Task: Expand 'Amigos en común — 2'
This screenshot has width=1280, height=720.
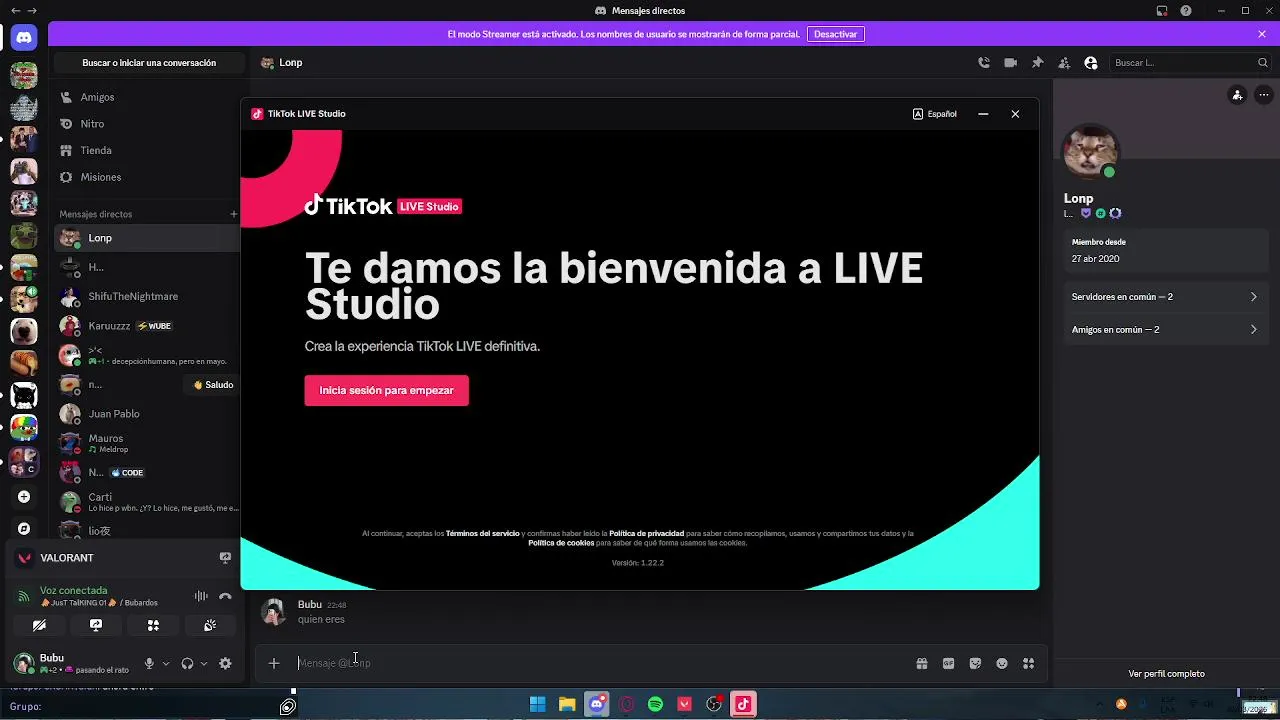Action: pyautogui.click(x=1165, y=330)
